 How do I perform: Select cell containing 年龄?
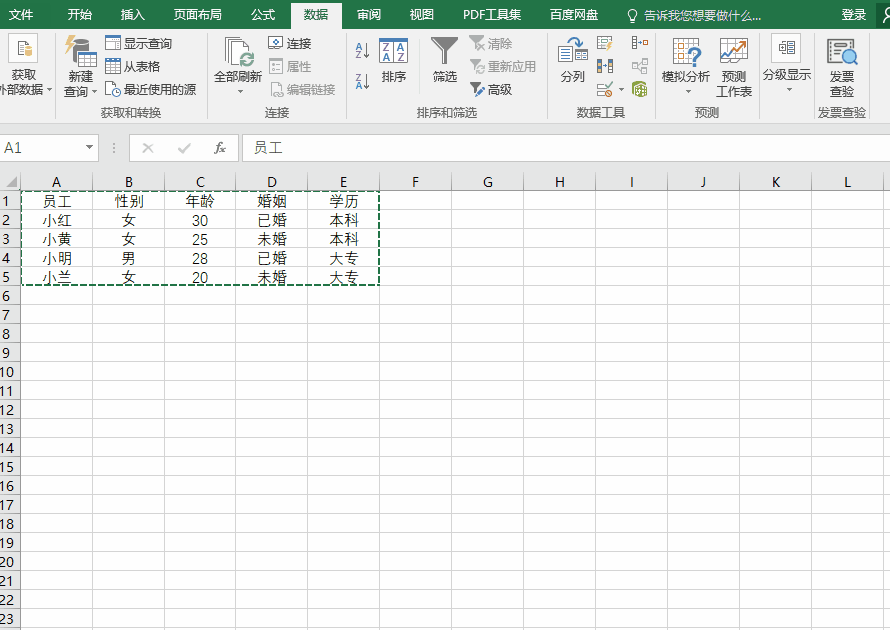(x=200, y=201)
